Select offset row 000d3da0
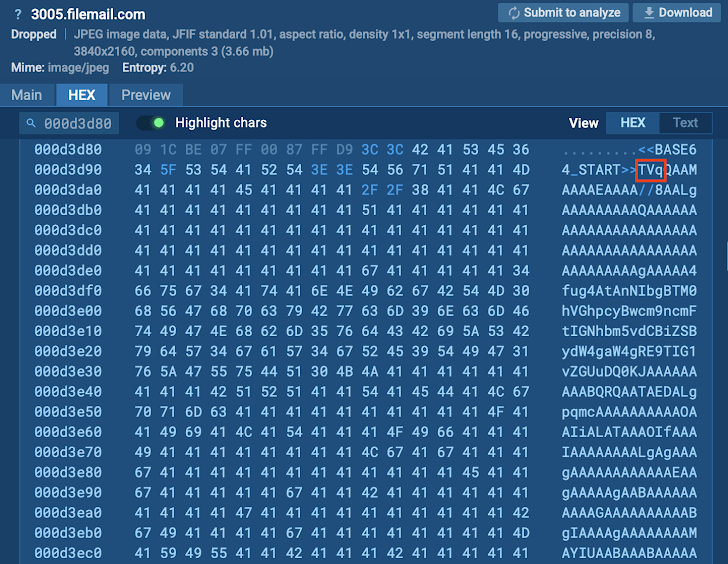This screenshot has width=728, height=564. point(68,190)
